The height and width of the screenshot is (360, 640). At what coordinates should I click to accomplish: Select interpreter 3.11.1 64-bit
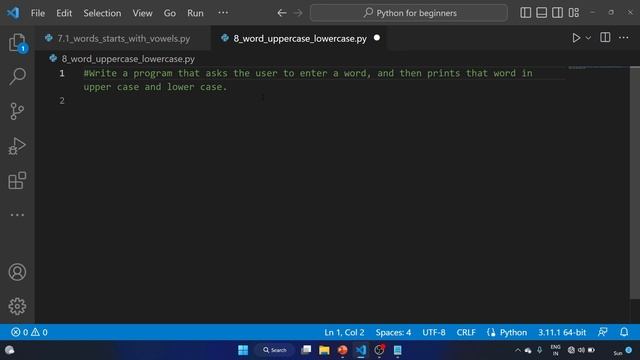tap(562, 332)
